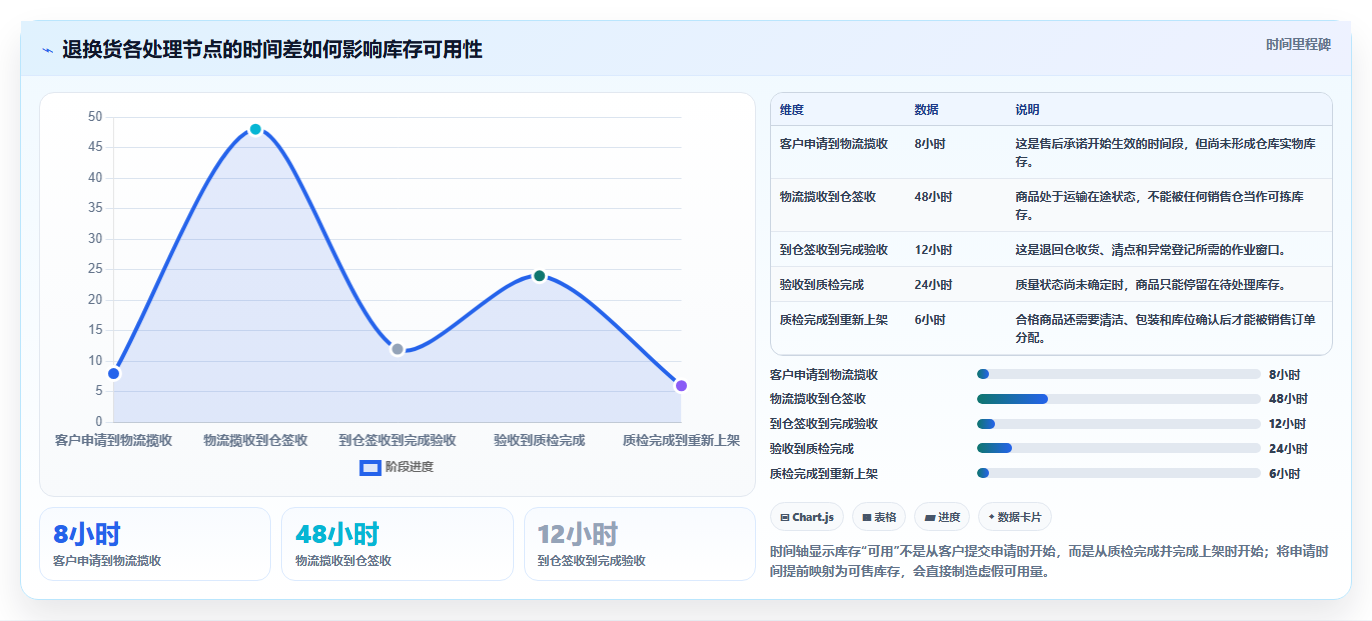
Task: Click the lightning icon beside the title
Action: (48, 49)
